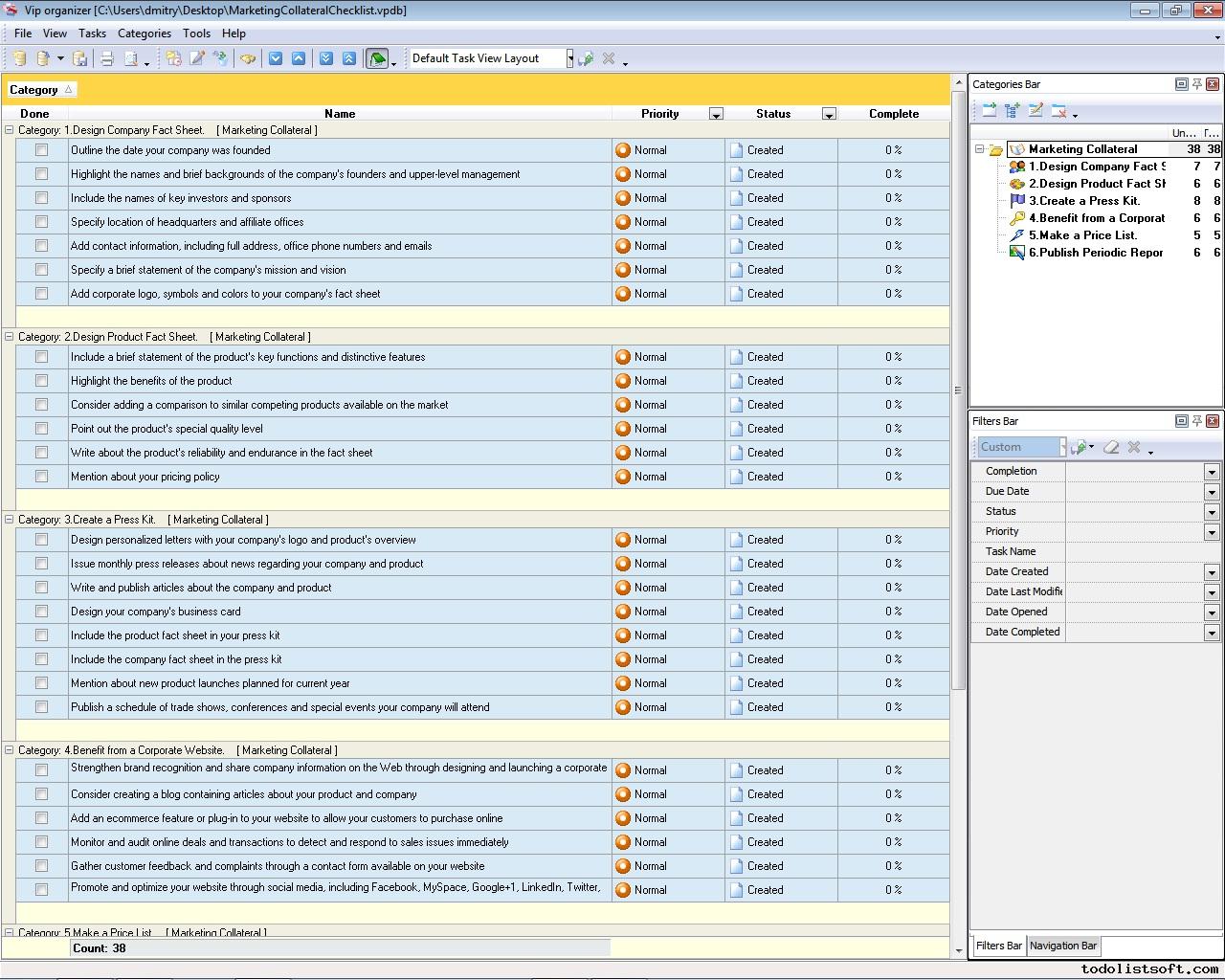Pin the Filters Bar panel with pushpin icon

(x=1196, y=421)
